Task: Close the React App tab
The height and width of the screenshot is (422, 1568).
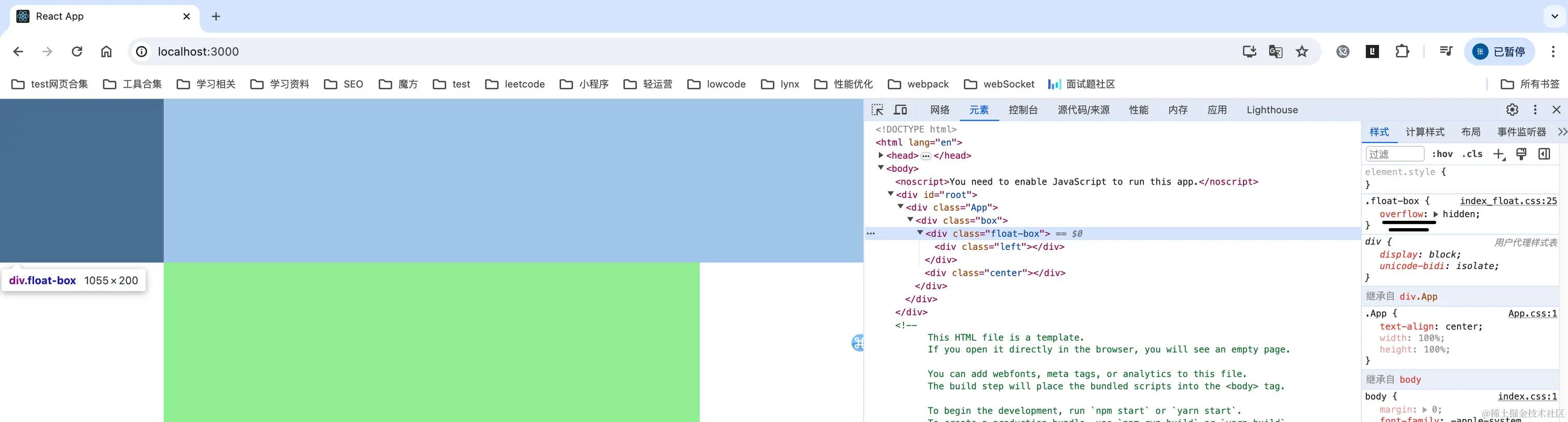Action: (186, 17)
